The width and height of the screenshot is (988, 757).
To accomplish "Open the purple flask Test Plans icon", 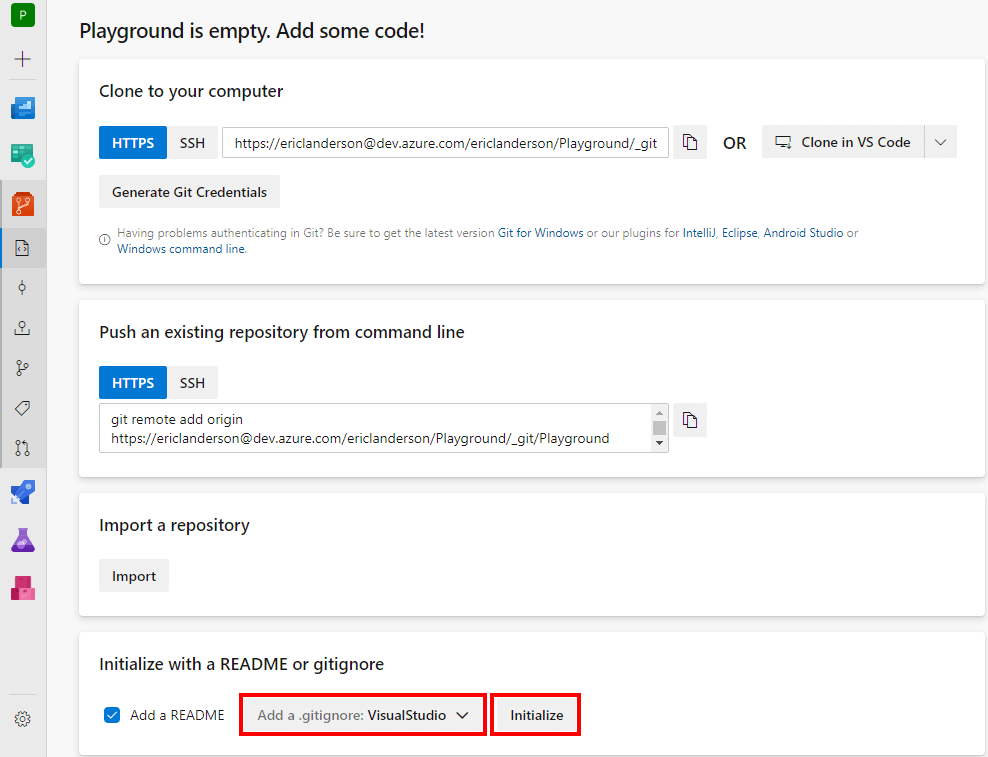I will click(23, 540).
